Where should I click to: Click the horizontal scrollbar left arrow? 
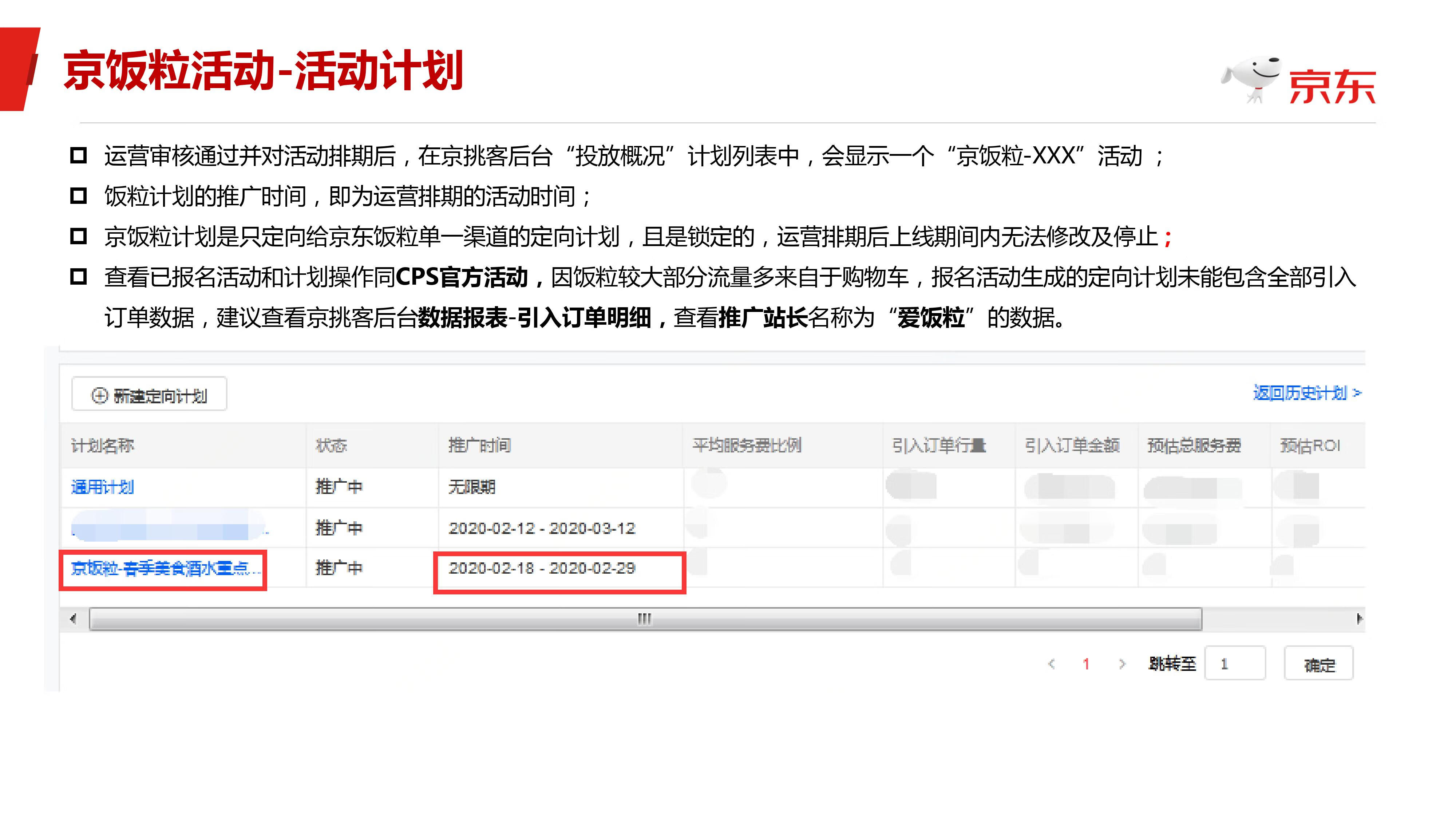(73, 619)
